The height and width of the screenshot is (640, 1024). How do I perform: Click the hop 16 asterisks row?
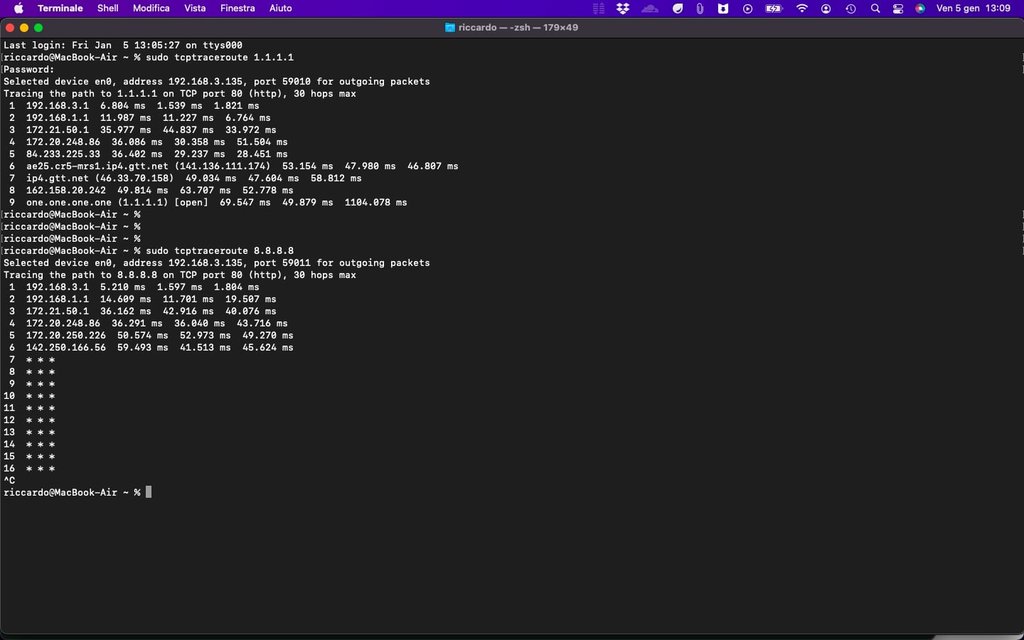29,468
